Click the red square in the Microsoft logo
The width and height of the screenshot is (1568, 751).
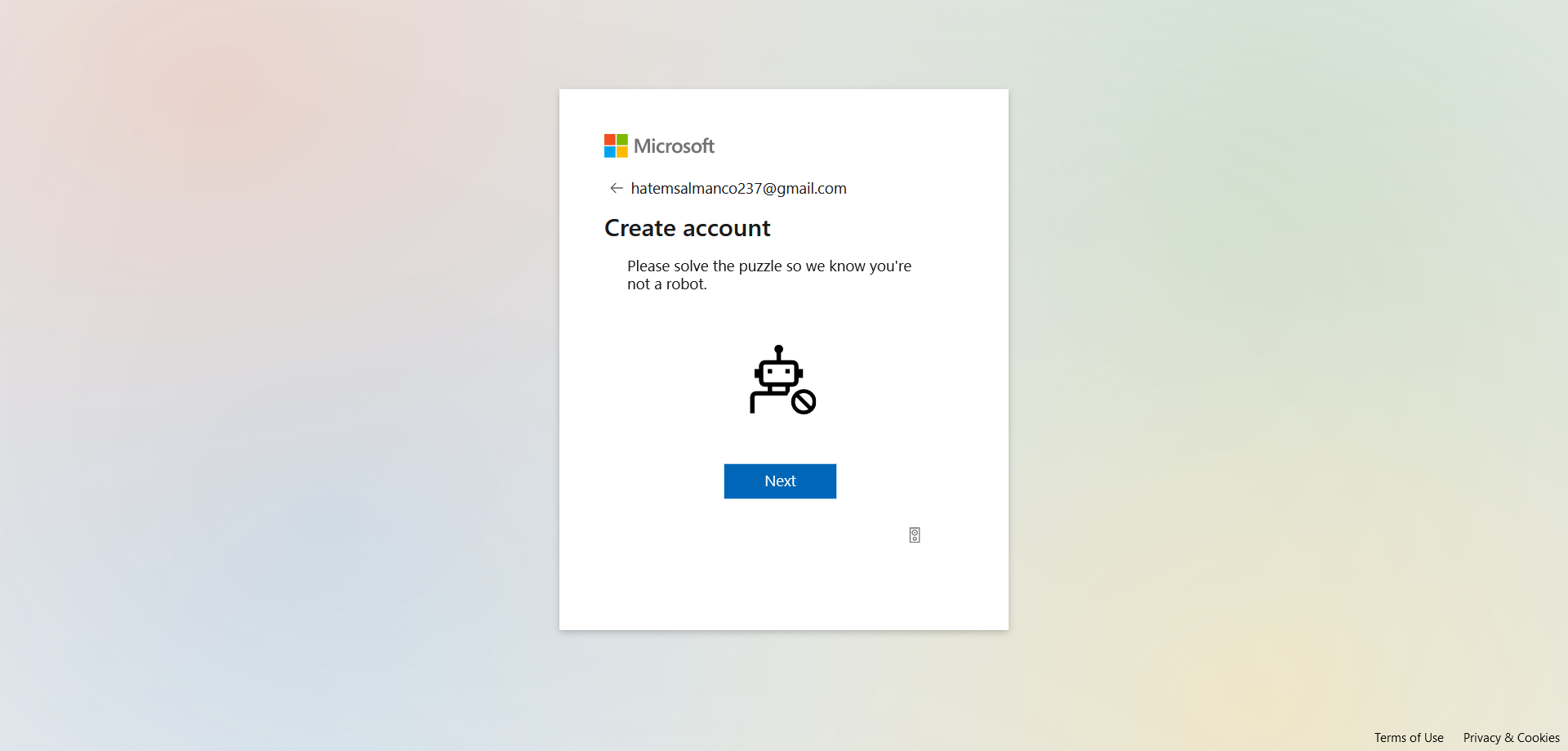coord(610,140)
